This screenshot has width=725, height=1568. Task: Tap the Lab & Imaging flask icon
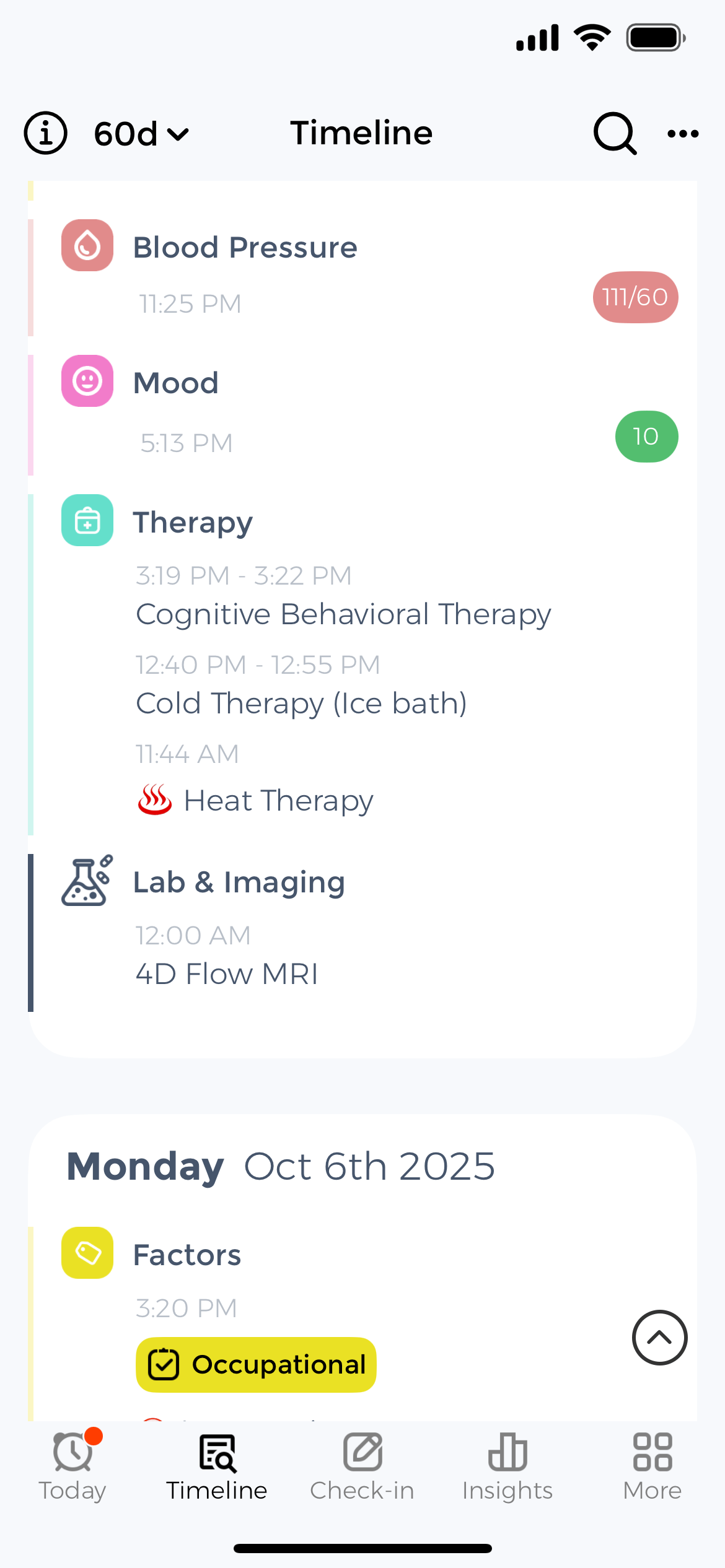87,881
